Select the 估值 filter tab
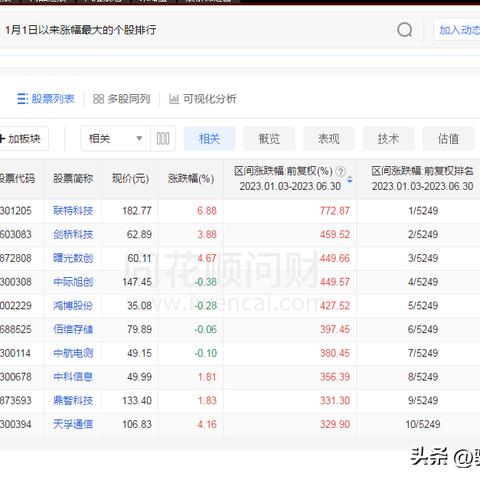Screen dimensions: 480x480 (448, 139)
